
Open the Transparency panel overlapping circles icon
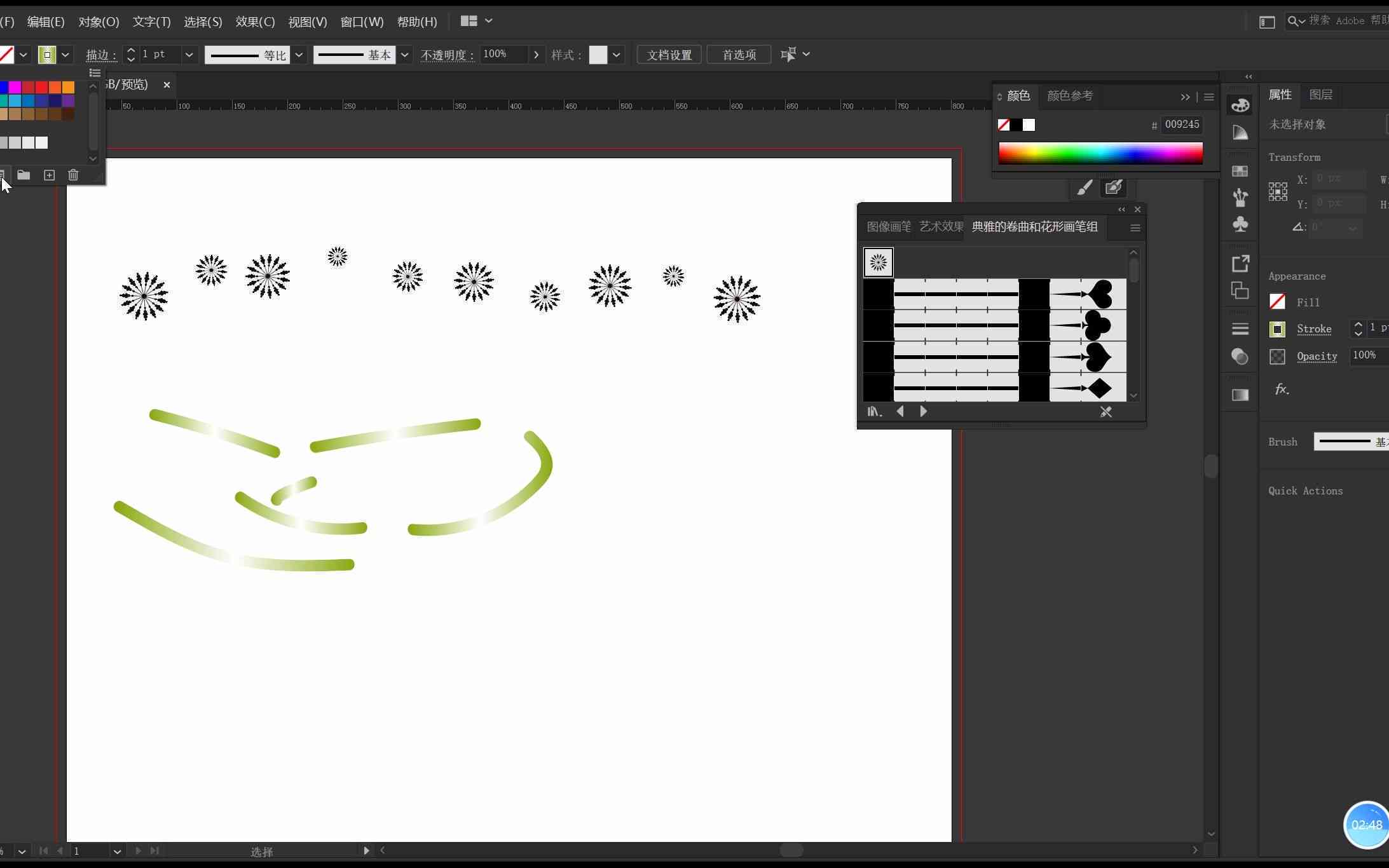(1240, 356)
